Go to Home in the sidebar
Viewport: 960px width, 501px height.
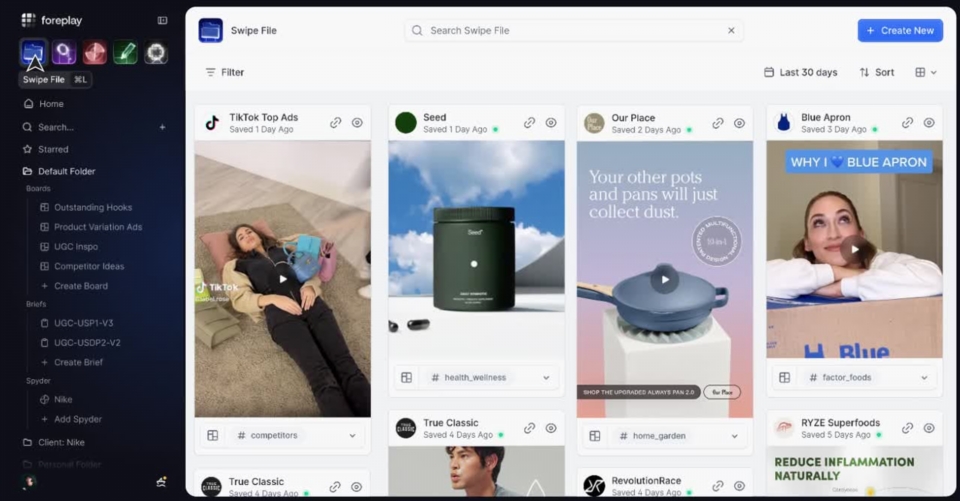[51, 104]
